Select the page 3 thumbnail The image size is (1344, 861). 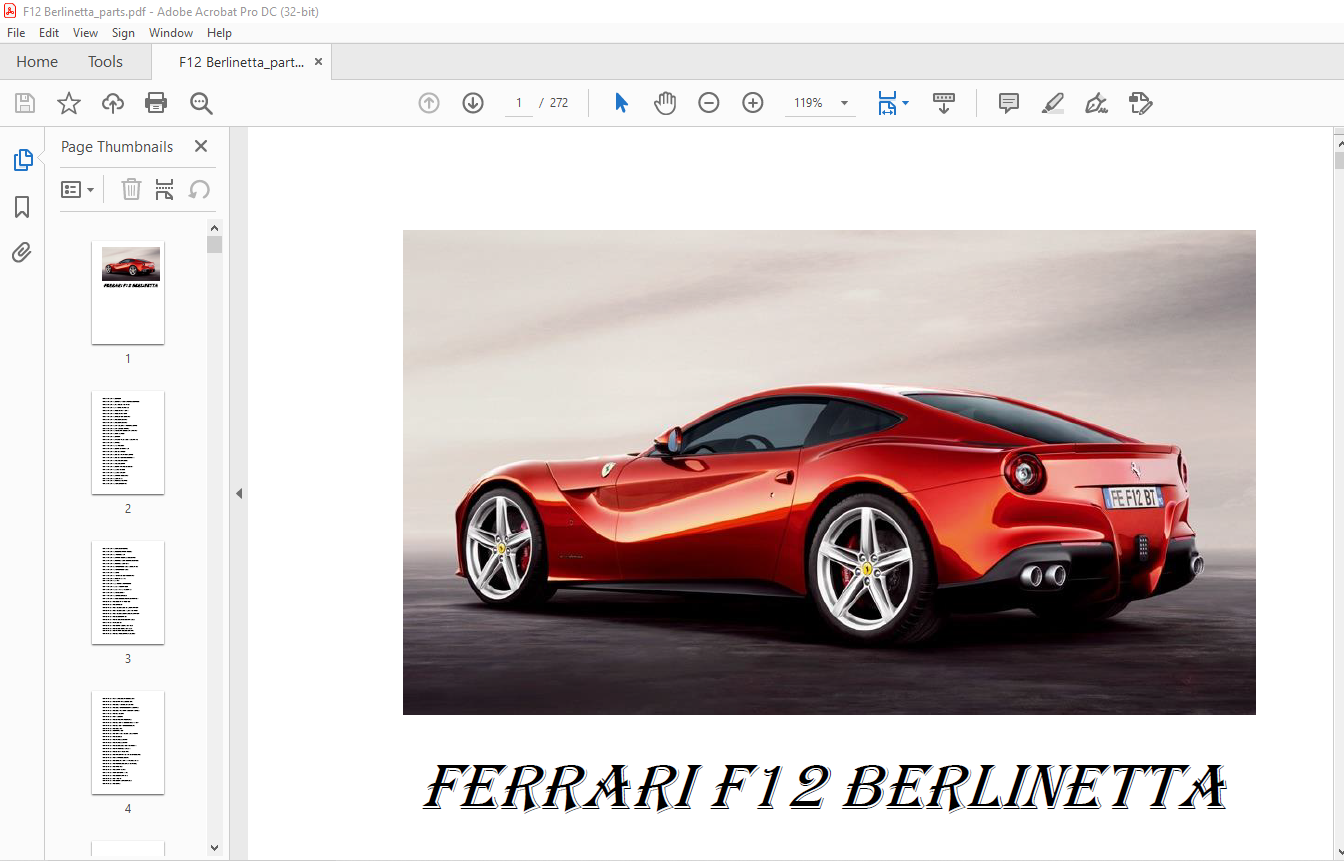click(x=128, y=593)
